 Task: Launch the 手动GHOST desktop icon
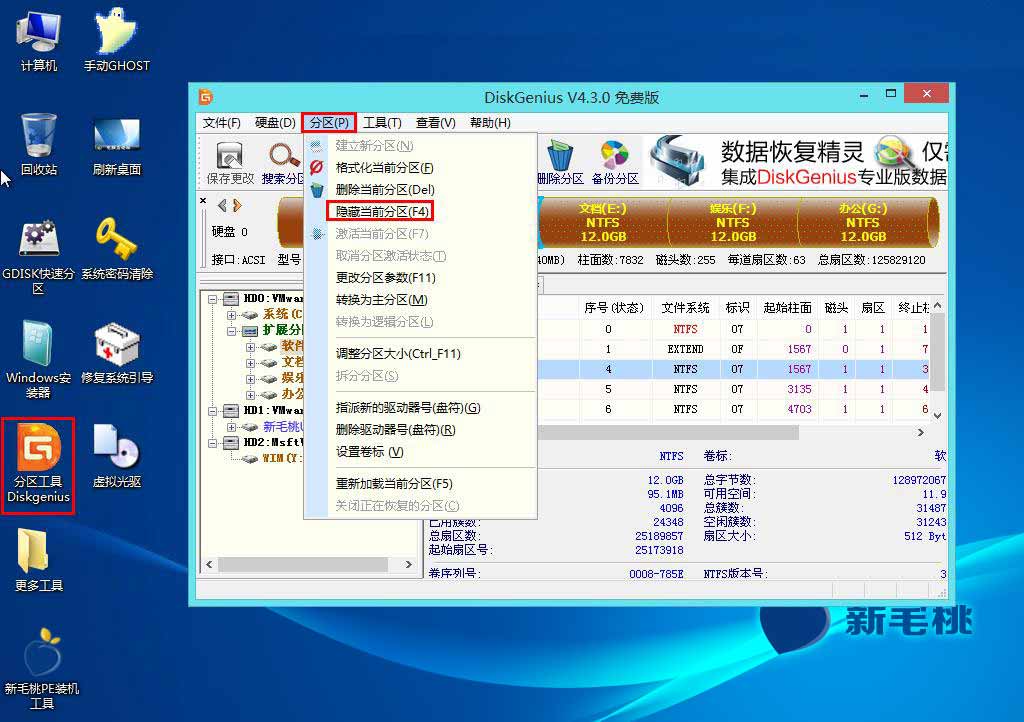[116, 40]
